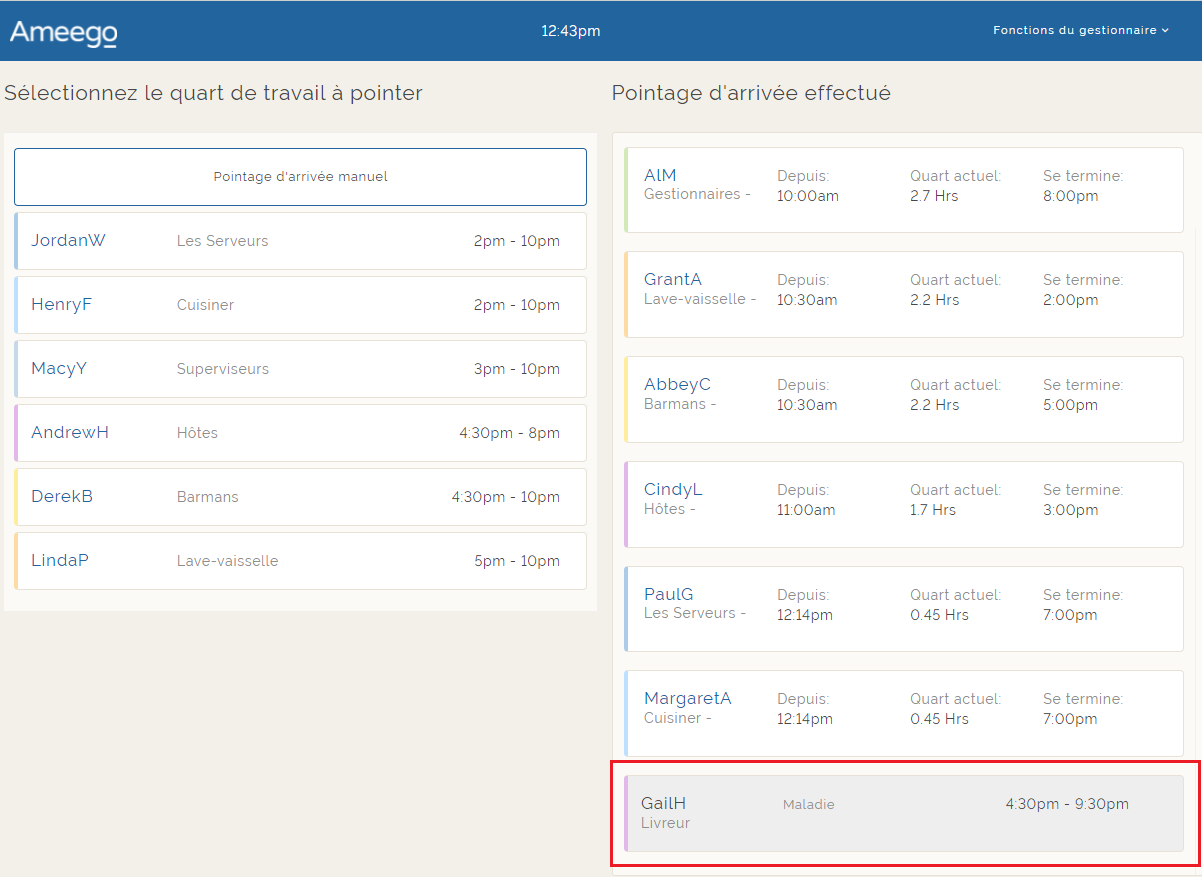
Task: Open CindyL Hôtes clocked-in card
Action: [903, 504]
